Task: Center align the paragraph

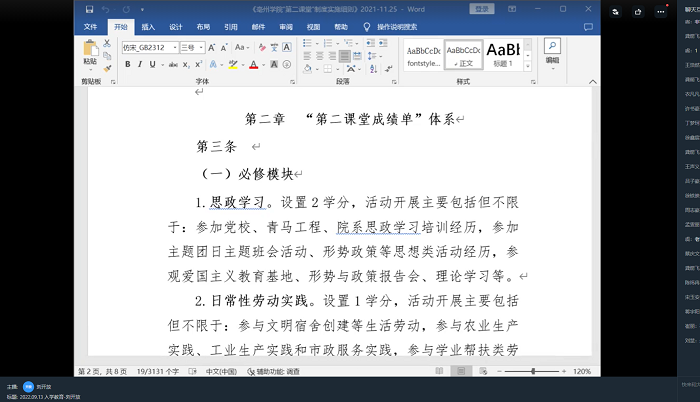Action: [320, 56]
